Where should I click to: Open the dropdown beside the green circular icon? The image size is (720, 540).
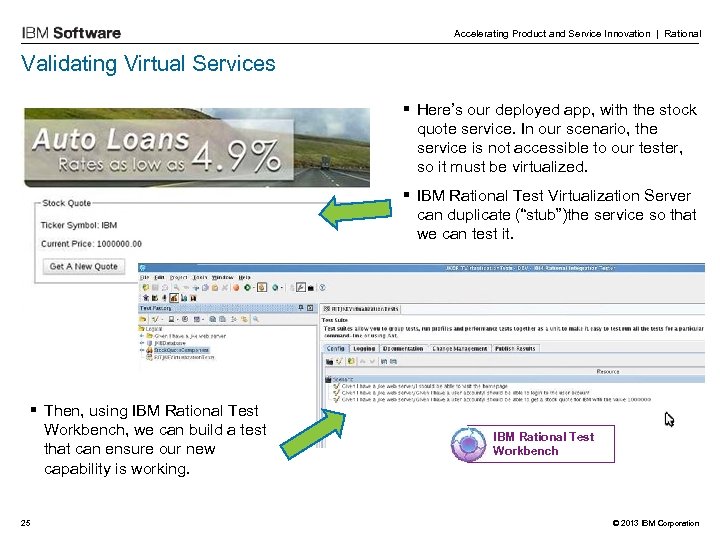(282, 288)
